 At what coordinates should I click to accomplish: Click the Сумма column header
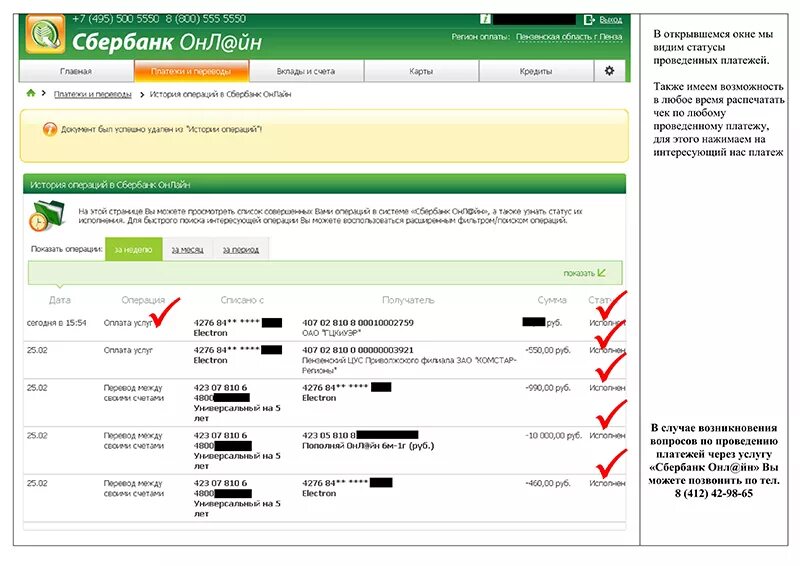552,300
